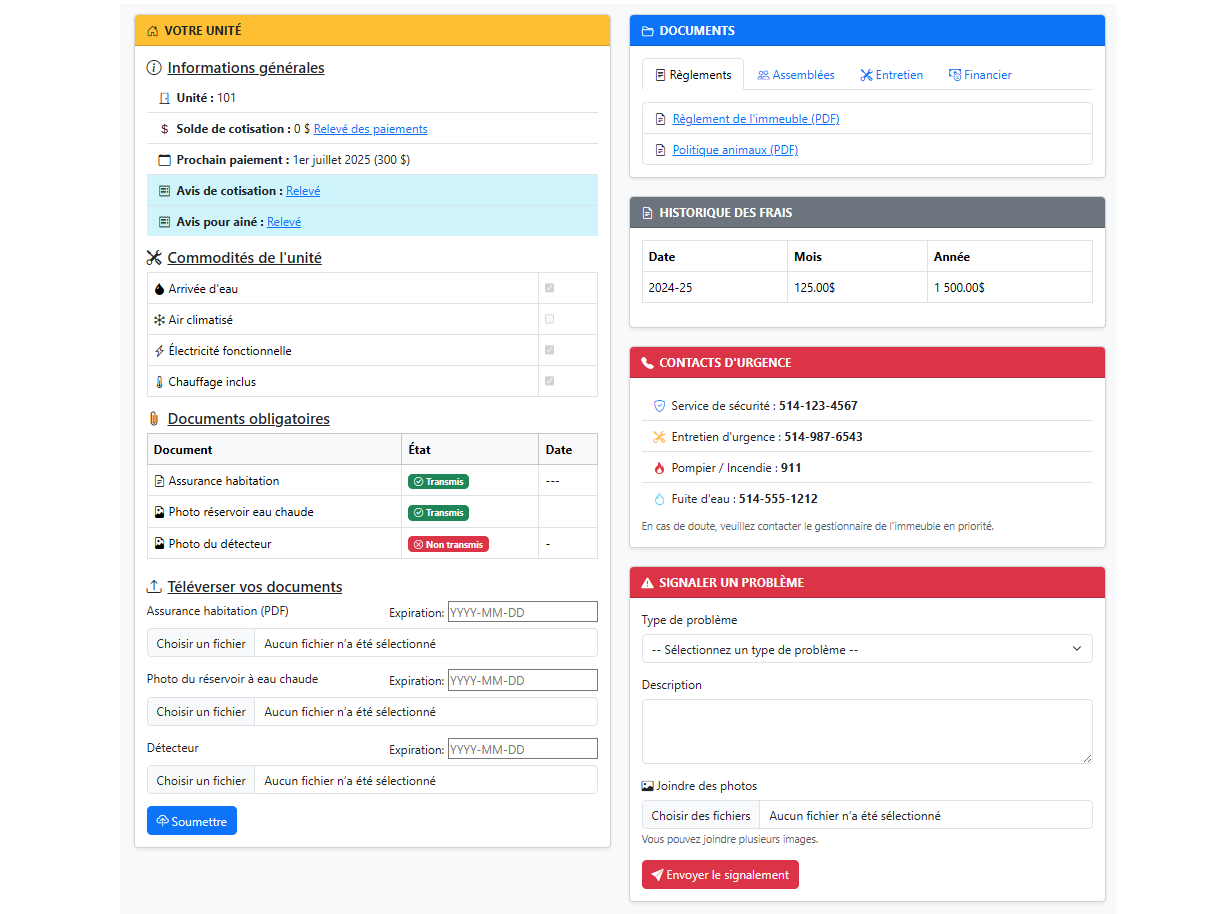
Task: Click the snowflake icon beside Air climatisé
Action: click(159, 320)
